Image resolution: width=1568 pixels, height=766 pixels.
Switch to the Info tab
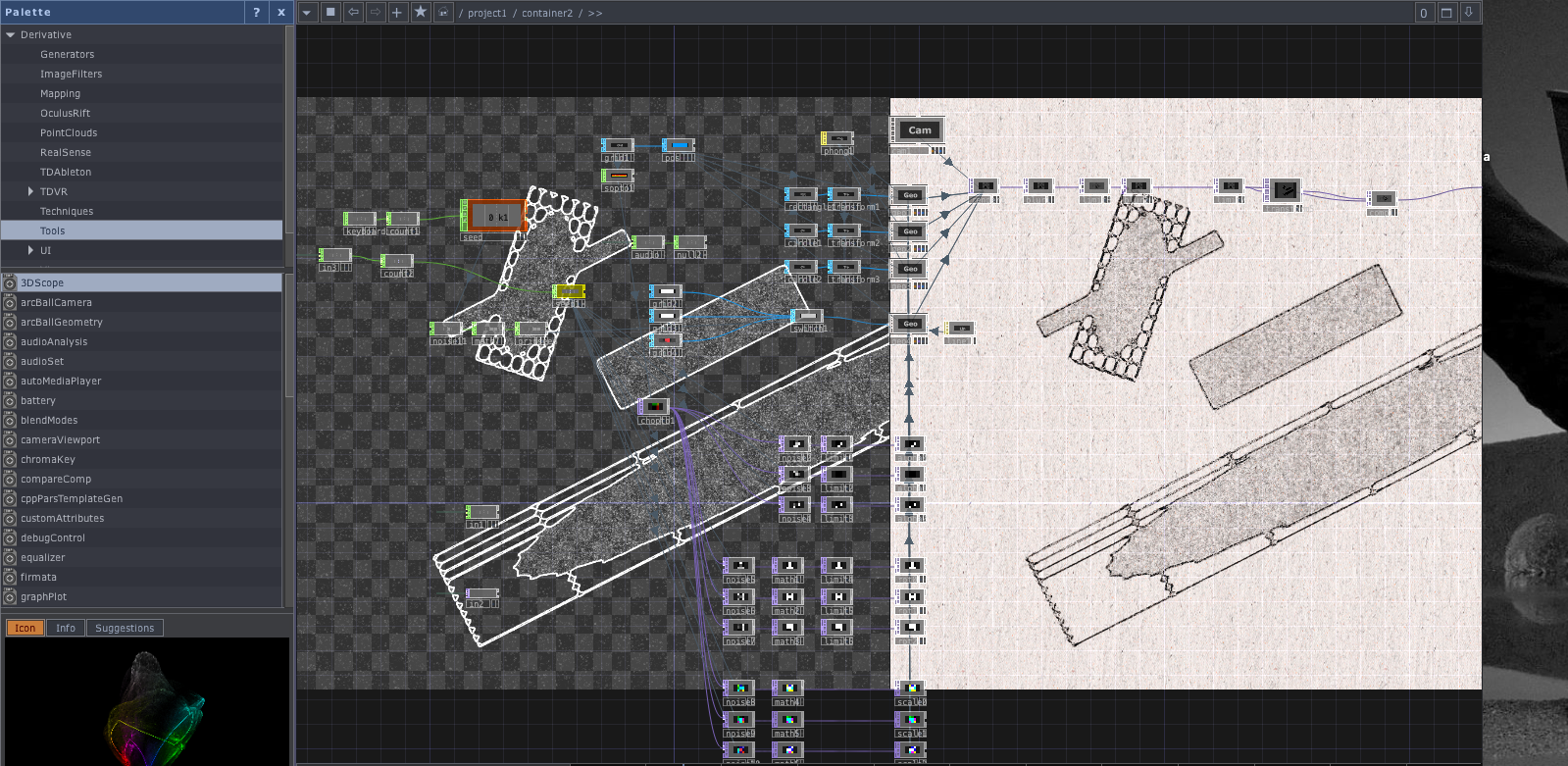click(66, 628)
